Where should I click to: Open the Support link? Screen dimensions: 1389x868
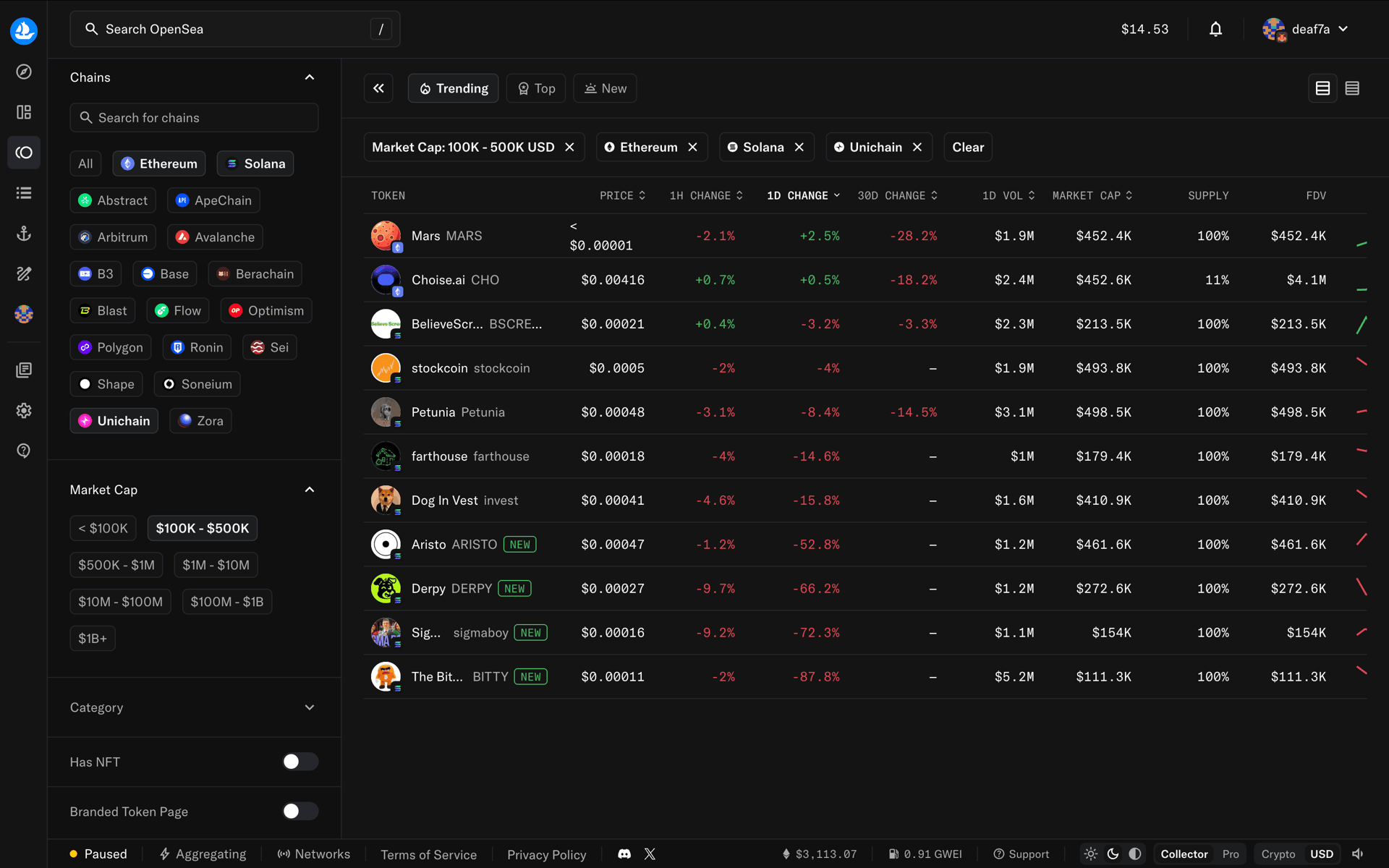1021,854
